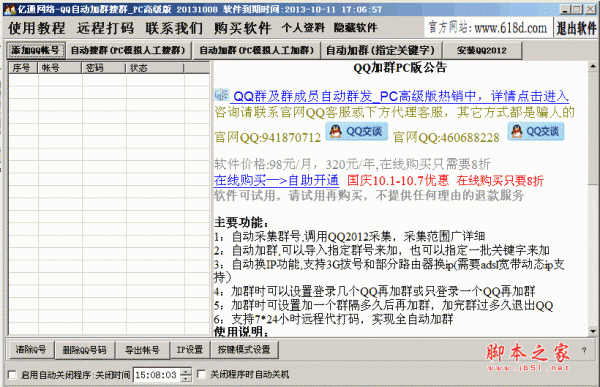Click the 主要功能 heading text
This screenshot has height=387, width=600.
coord(241,222)
